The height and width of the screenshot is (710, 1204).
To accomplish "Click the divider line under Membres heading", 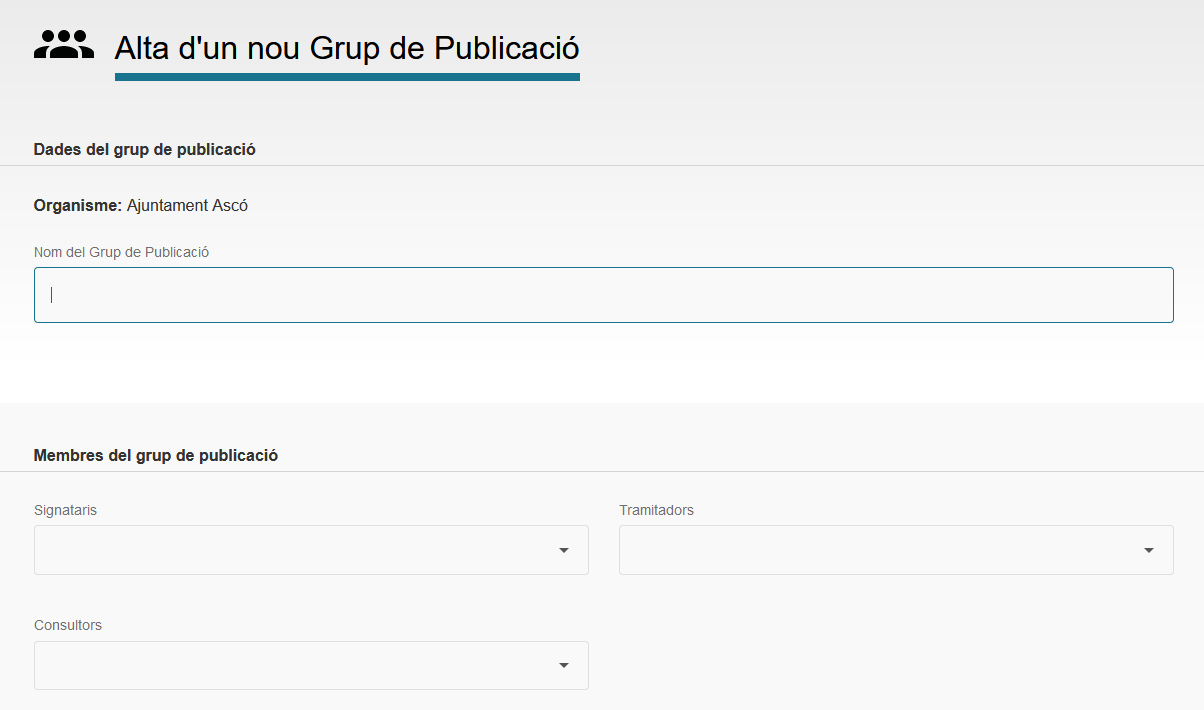I will (602, 471).
